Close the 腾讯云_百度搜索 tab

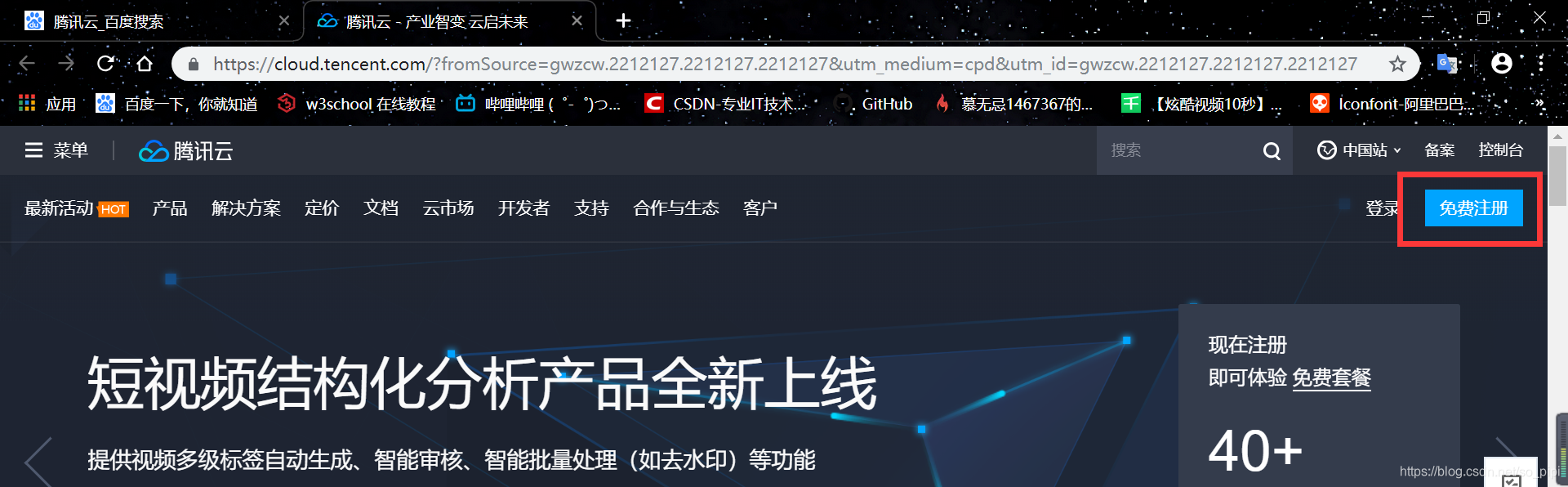pyautogui.click(x=283, y=21)
